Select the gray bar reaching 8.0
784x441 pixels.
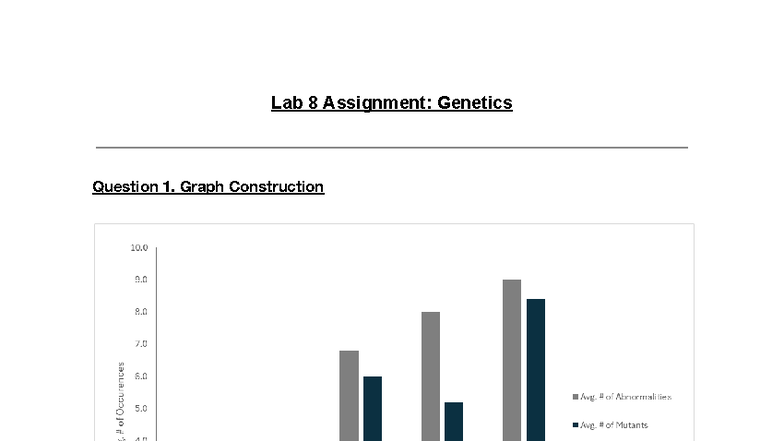click(x=431, y=375)
